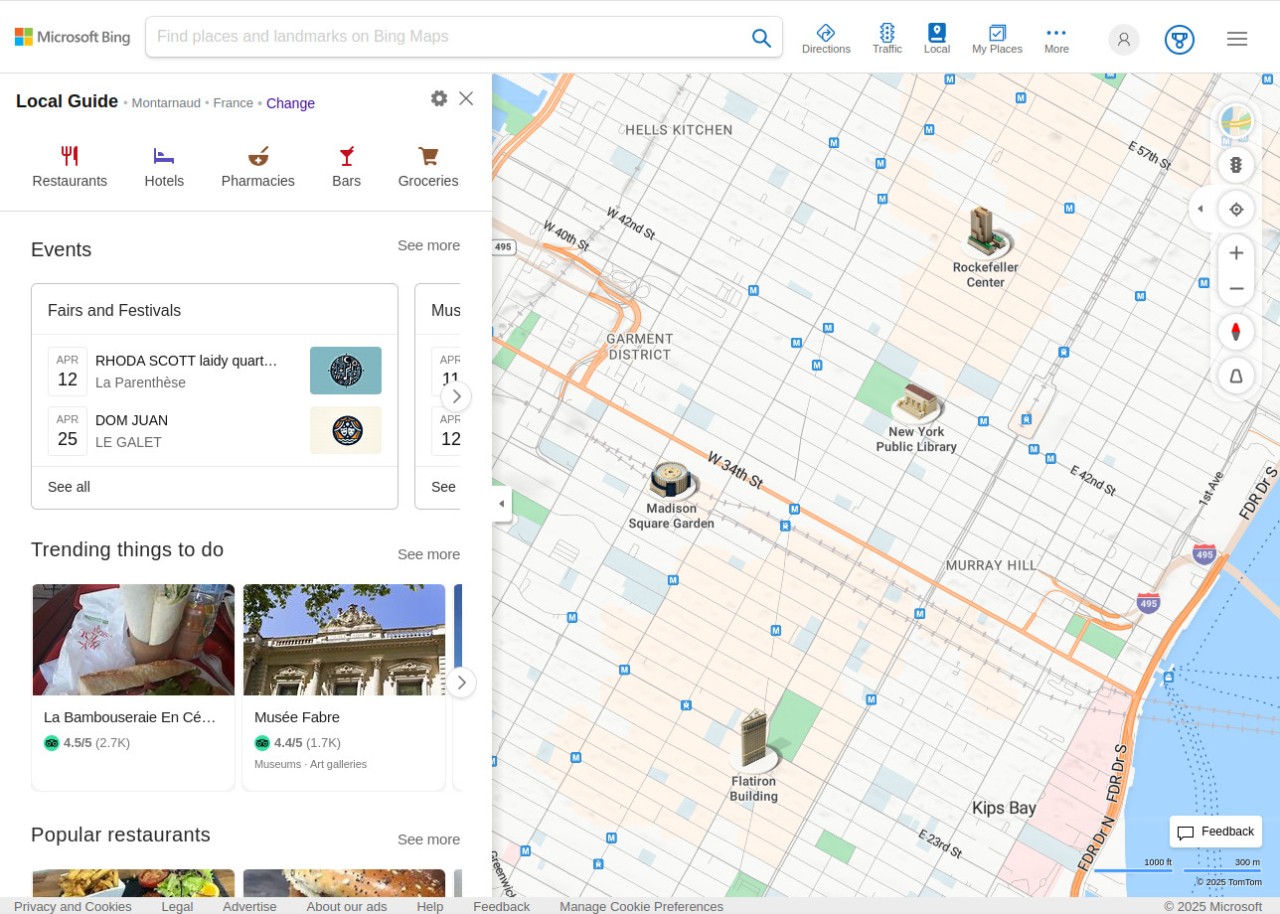Advance the Trending things carousel

461,682
